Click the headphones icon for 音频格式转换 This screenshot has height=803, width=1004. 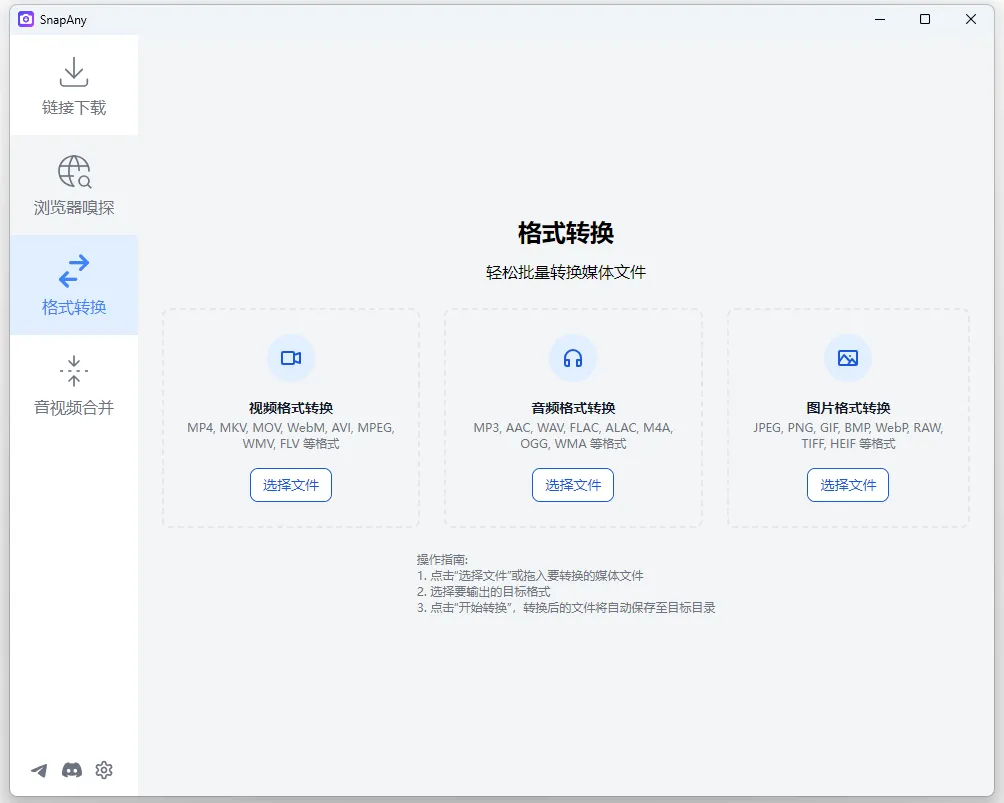(573, 358)
